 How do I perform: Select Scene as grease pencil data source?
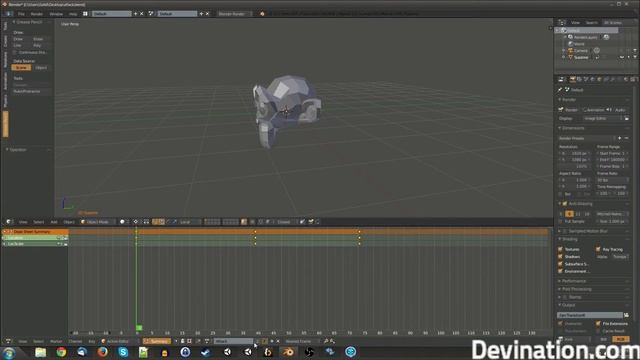21,68
